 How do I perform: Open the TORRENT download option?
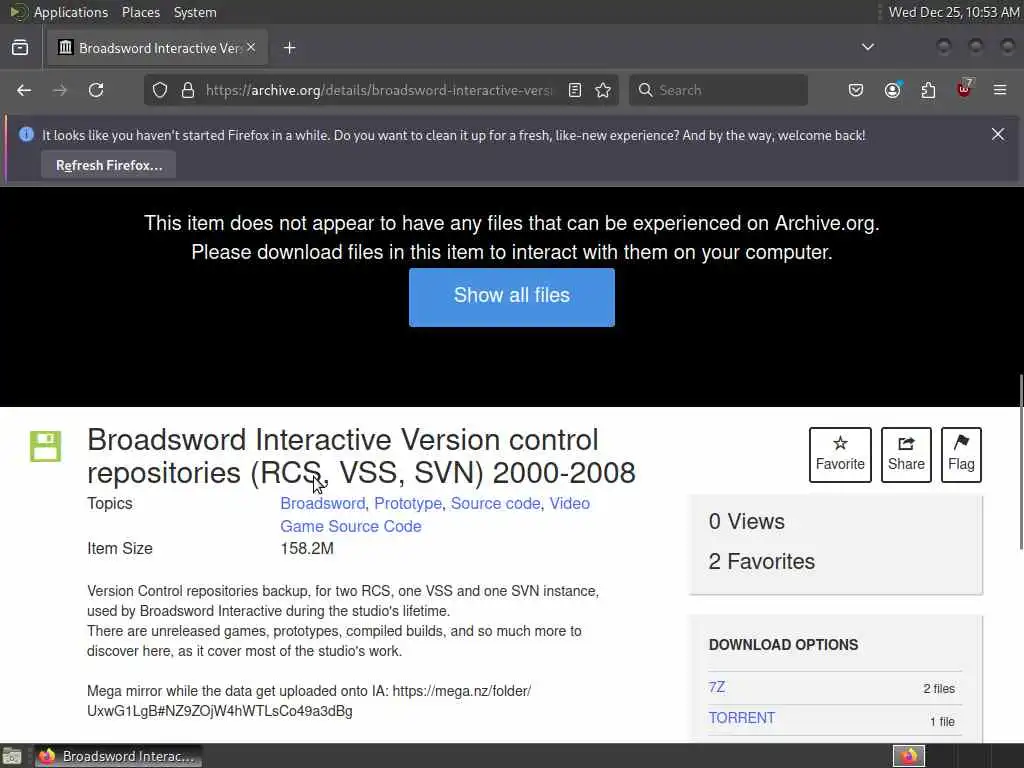coord(741,718)
